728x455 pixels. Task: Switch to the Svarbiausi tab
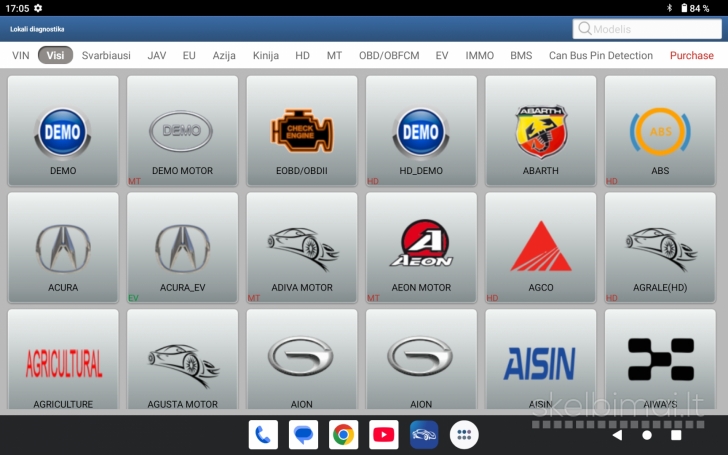[106, 56]
